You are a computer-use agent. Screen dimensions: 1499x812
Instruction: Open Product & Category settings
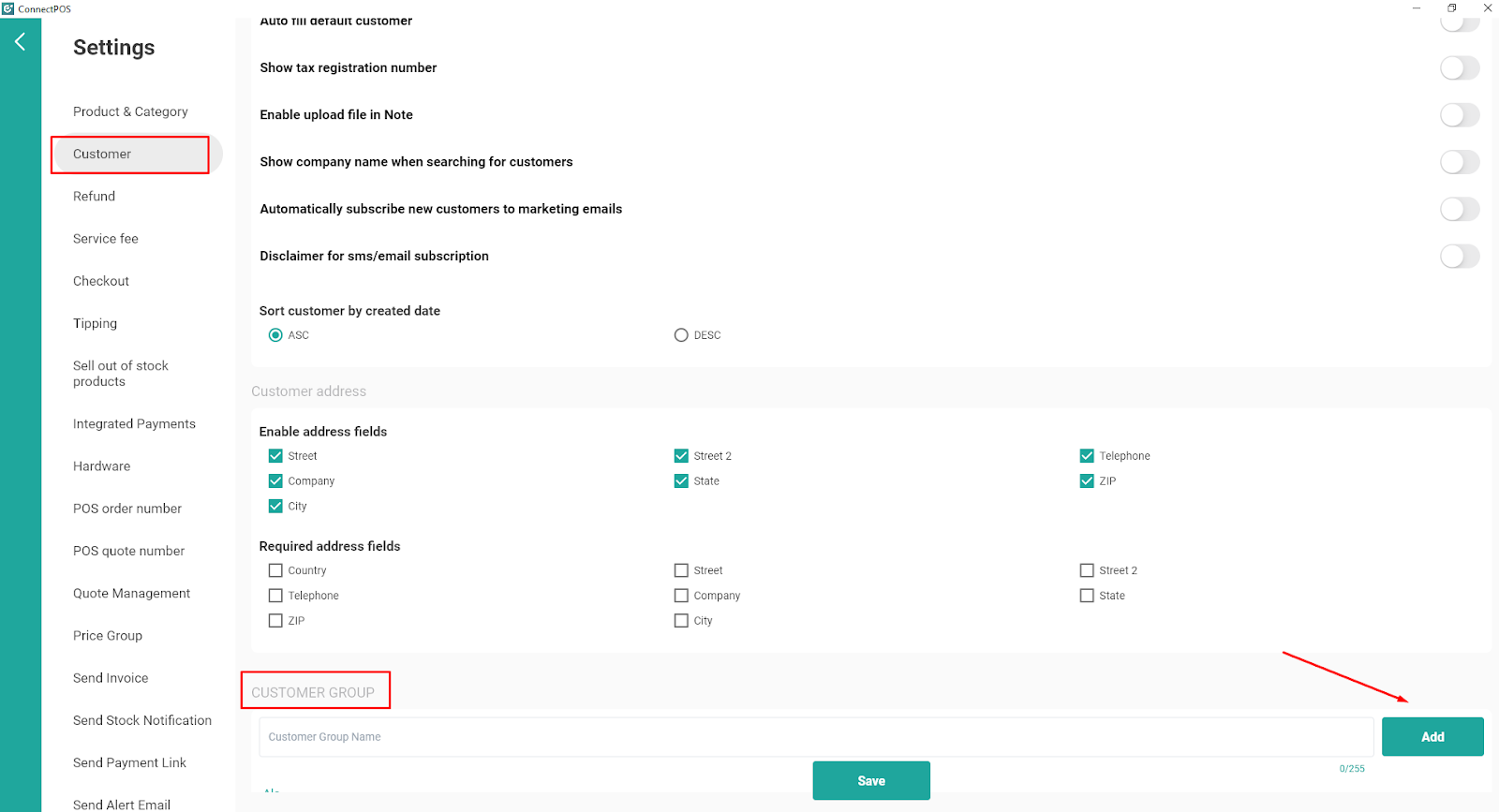point(130,111)
